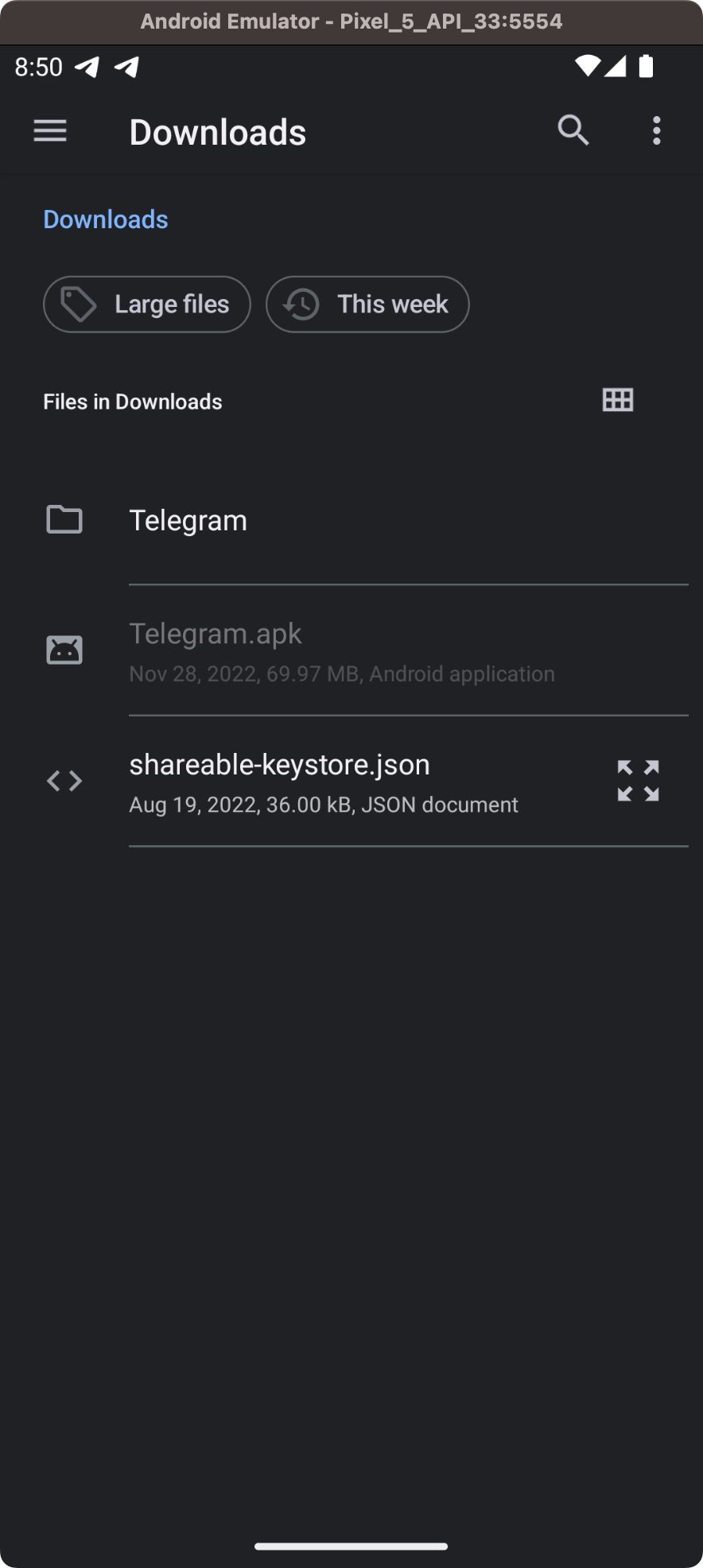Image resolution: width=703 pixels, height=1568 pixels.
Task: Open the hamburger navigation menu
Action: (50, 131)
